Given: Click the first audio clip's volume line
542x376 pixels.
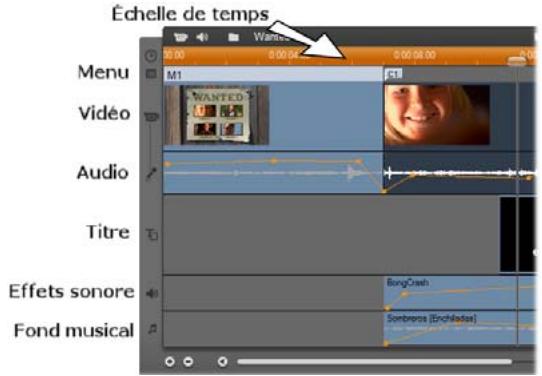Looking at the screenshot, I should point(273,161).
